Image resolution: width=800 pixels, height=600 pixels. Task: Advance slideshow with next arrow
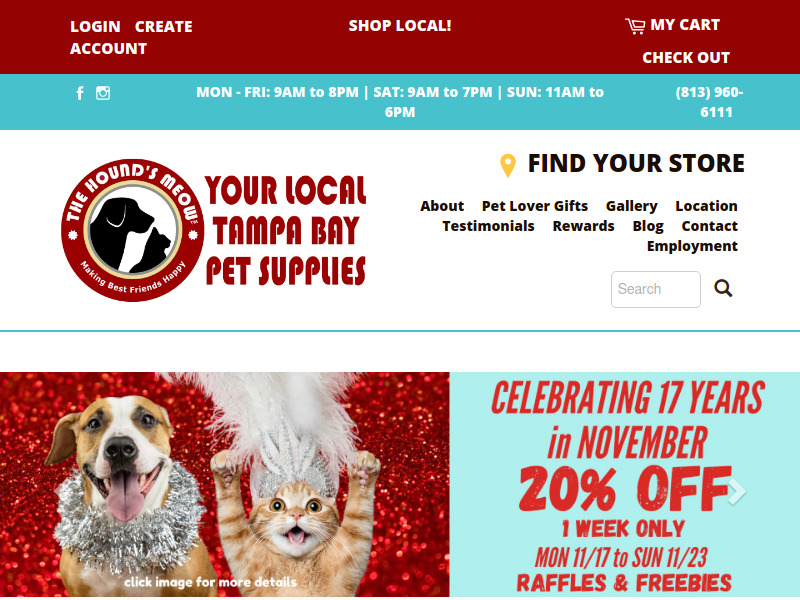pyautogui.click(x=737, y=491)
